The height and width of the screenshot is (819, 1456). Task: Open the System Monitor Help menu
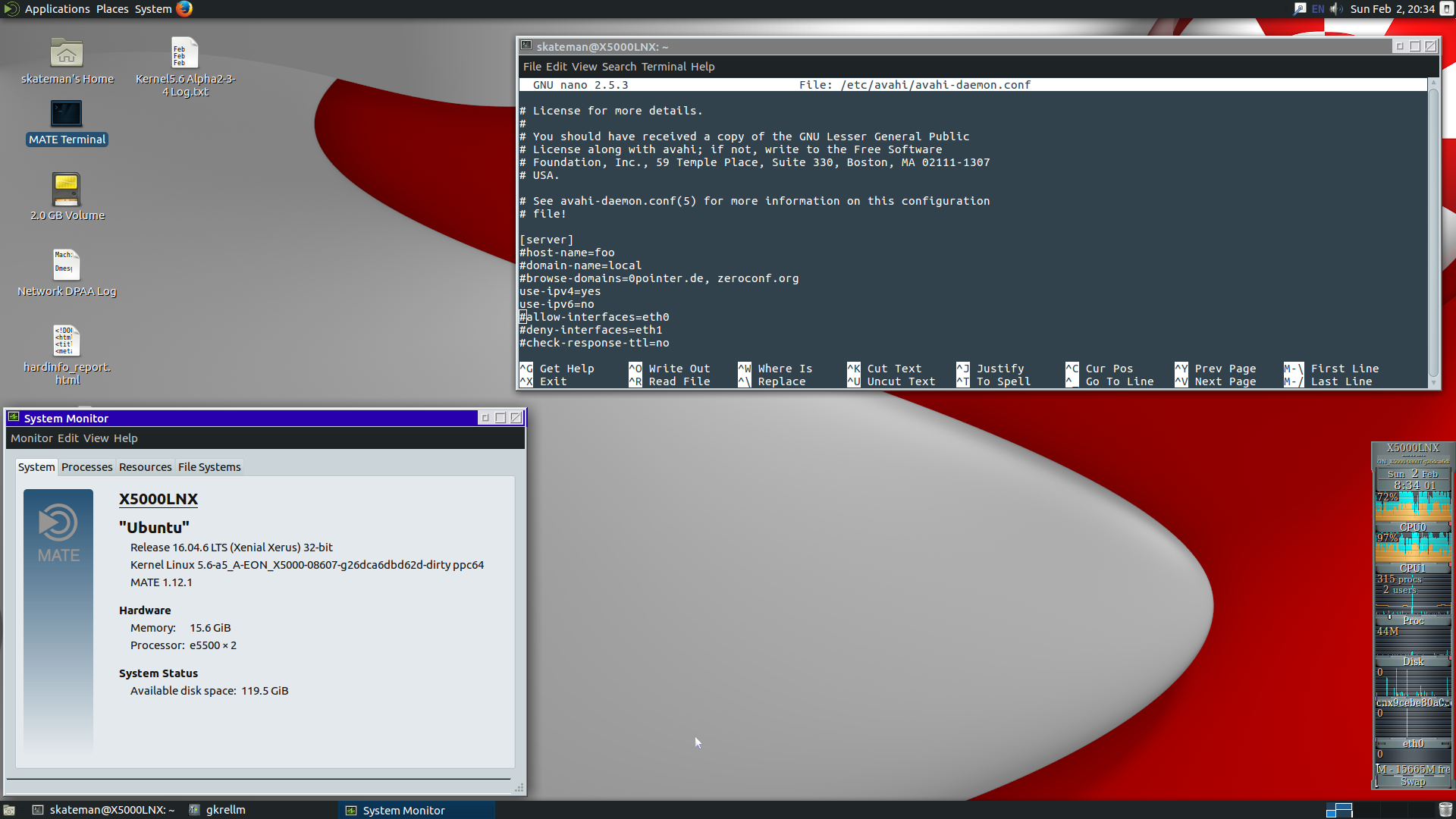126,438
